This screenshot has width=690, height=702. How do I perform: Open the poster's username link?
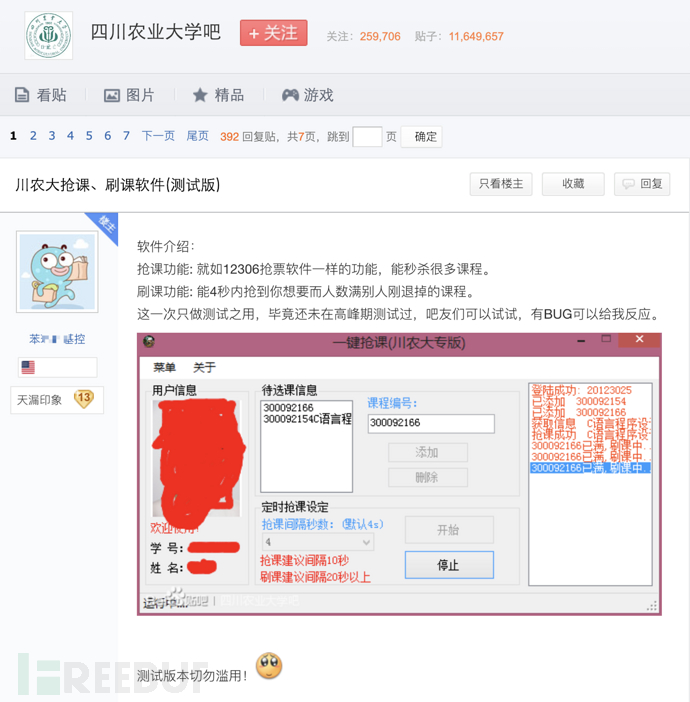[x=57, y=339]
